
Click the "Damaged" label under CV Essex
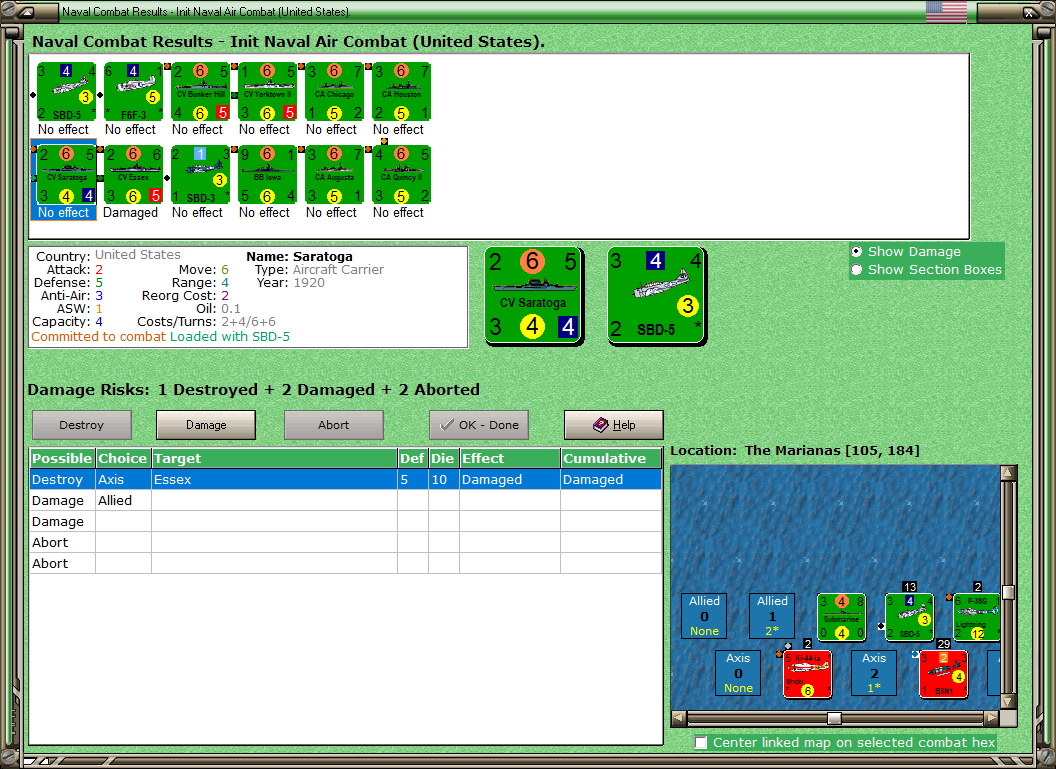click(131, 212)
